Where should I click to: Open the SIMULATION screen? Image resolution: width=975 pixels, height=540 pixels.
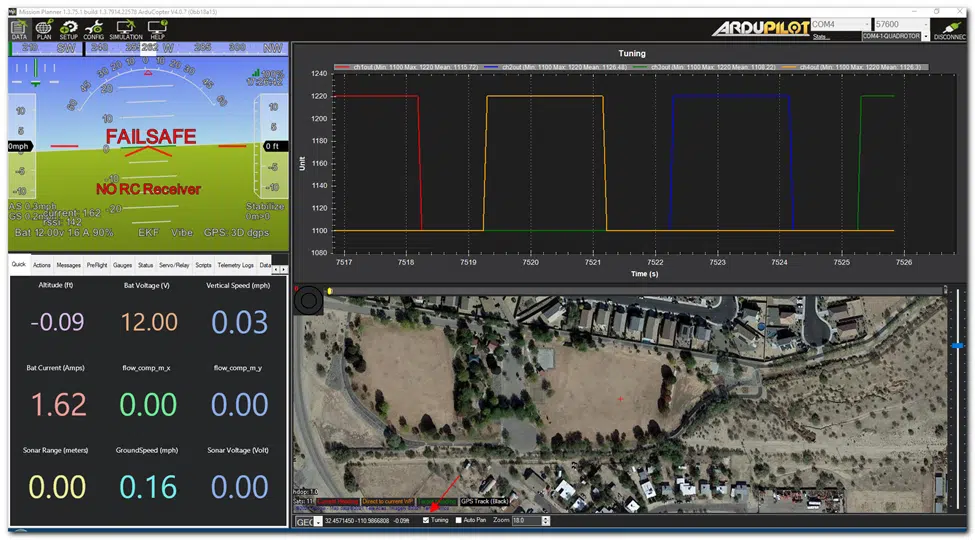click(126, 29)
